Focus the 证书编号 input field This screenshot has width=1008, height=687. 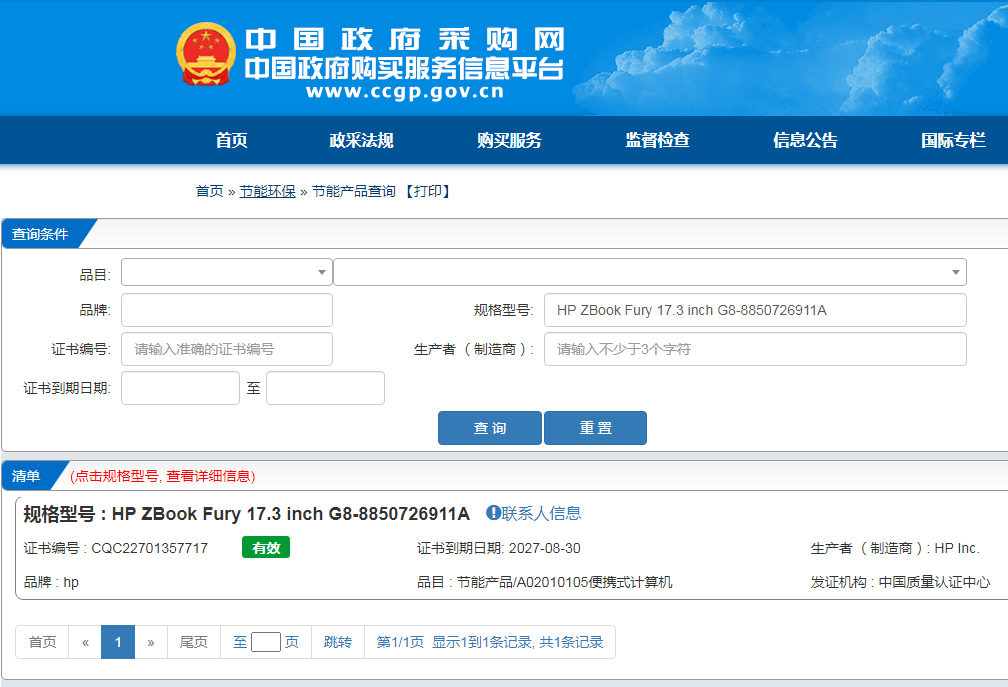click(227, 349)
